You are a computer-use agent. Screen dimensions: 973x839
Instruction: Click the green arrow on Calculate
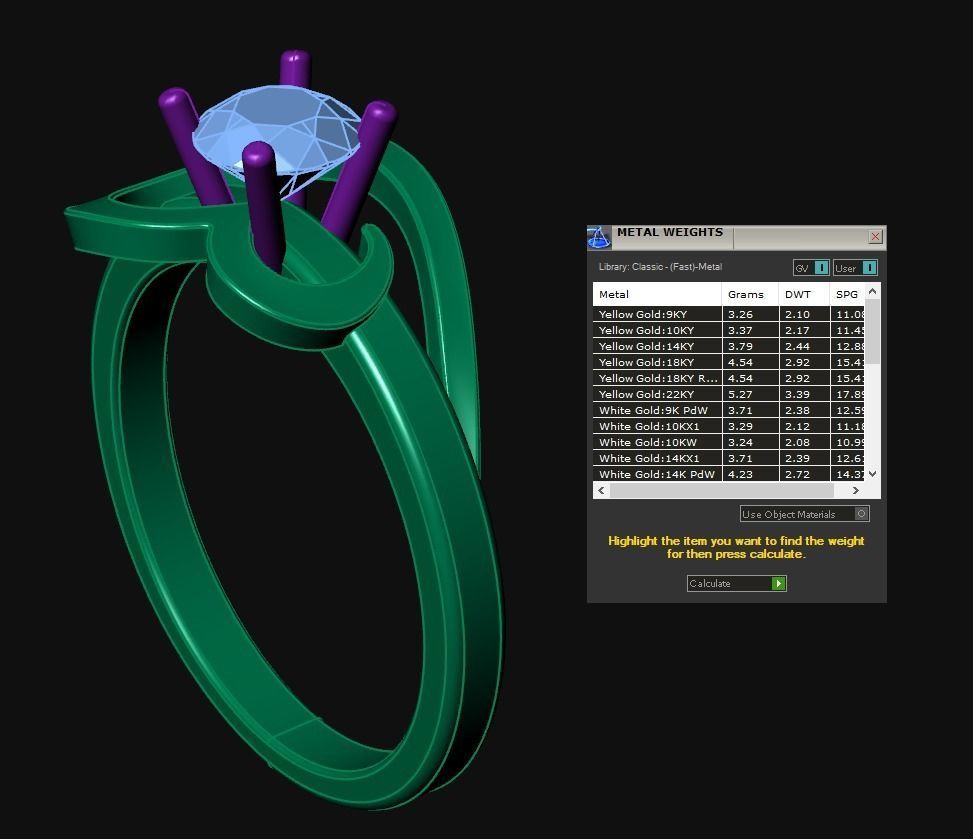pos(778,583)
